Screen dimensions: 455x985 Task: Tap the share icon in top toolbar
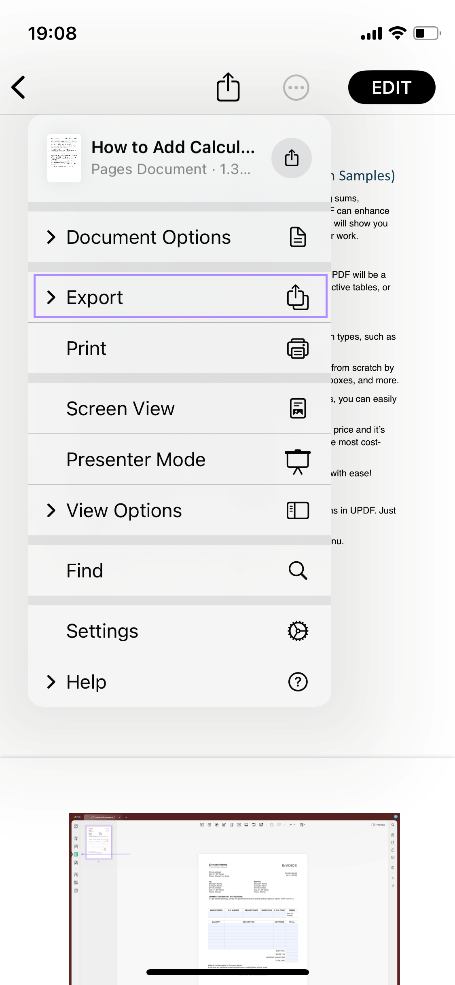pos(228,87)
